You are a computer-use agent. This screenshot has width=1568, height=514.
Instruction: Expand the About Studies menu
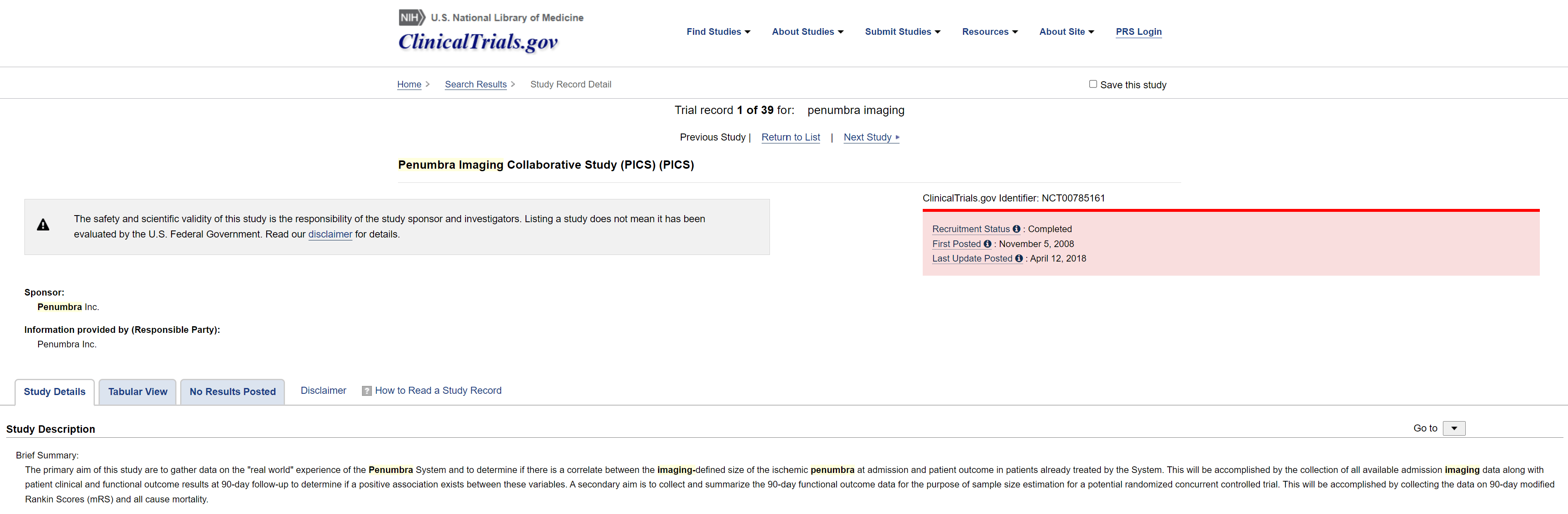coord(807,32)
